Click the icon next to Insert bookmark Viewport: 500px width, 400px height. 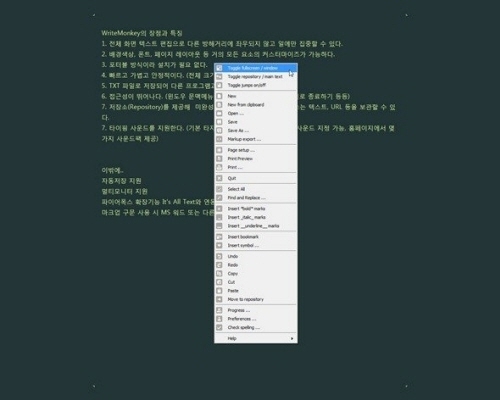click(x=219, y=237)
